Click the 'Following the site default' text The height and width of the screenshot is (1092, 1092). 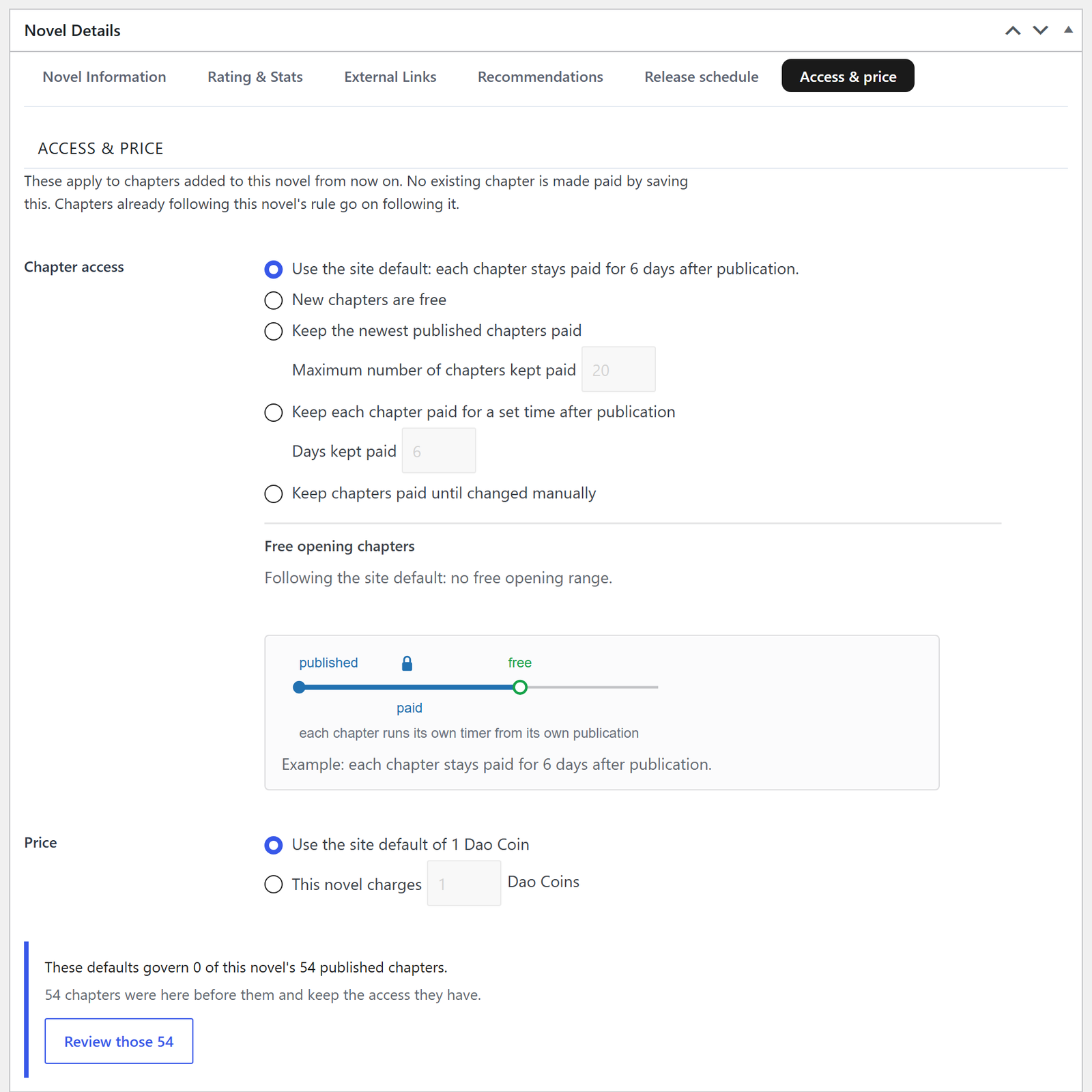pos(438,578)
